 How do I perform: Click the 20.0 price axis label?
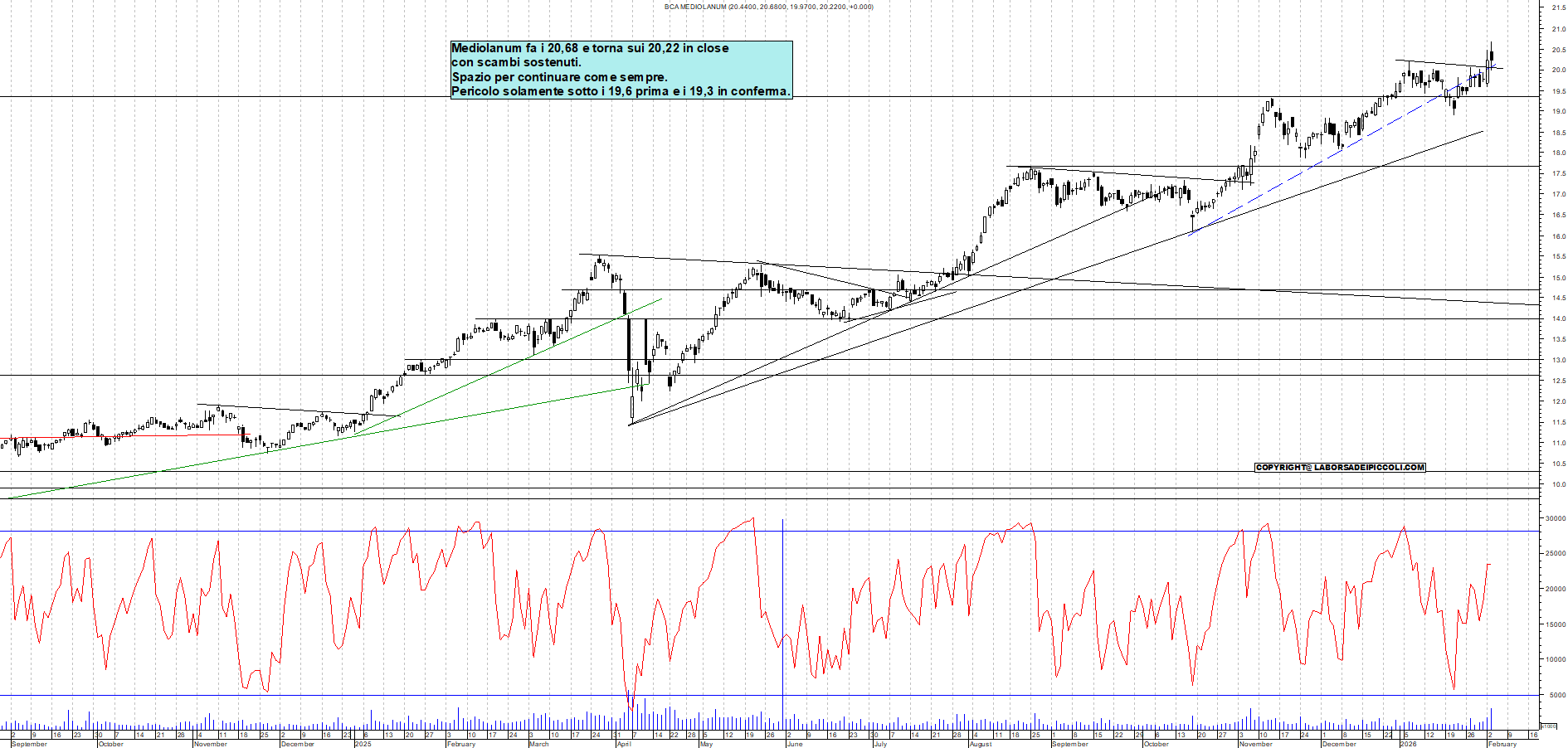click(x=1558, y=70)
